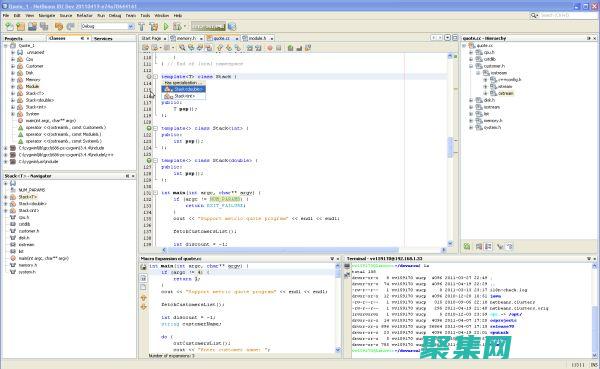Select Stack<double> in the specialization popup

(x=184, y=89)
